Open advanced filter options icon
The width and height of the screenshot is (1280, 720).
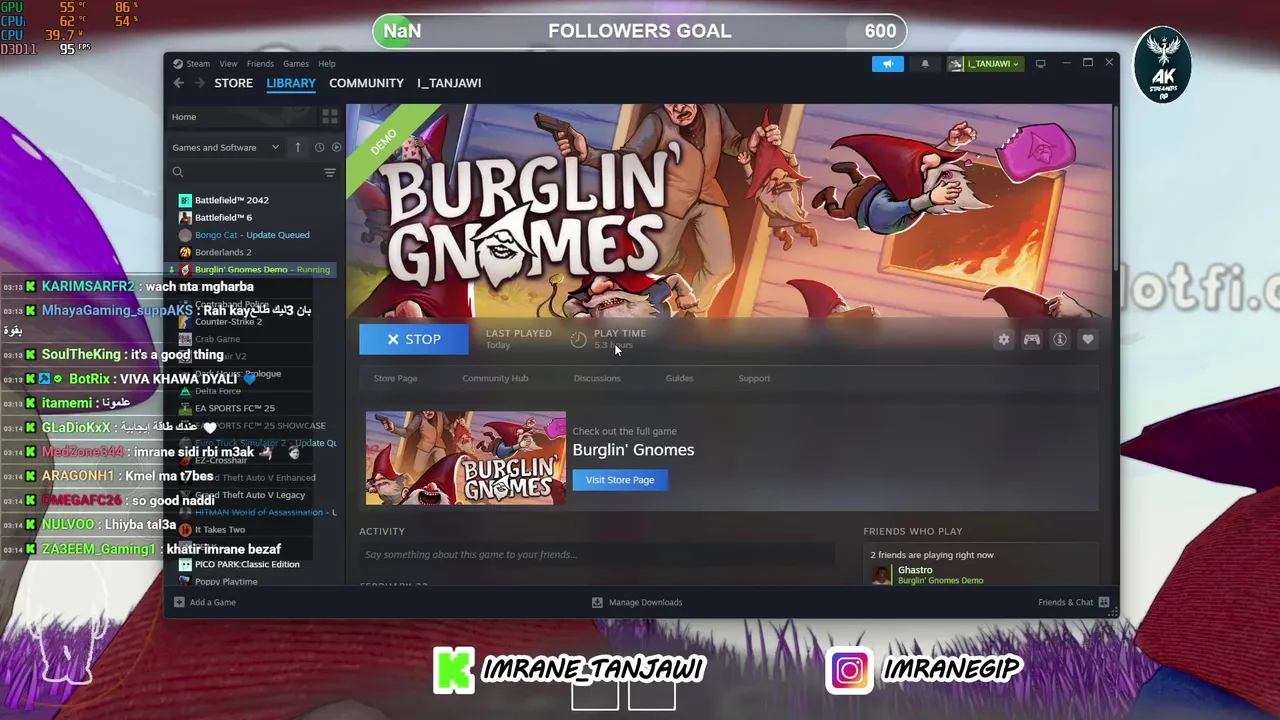[330, 172]
